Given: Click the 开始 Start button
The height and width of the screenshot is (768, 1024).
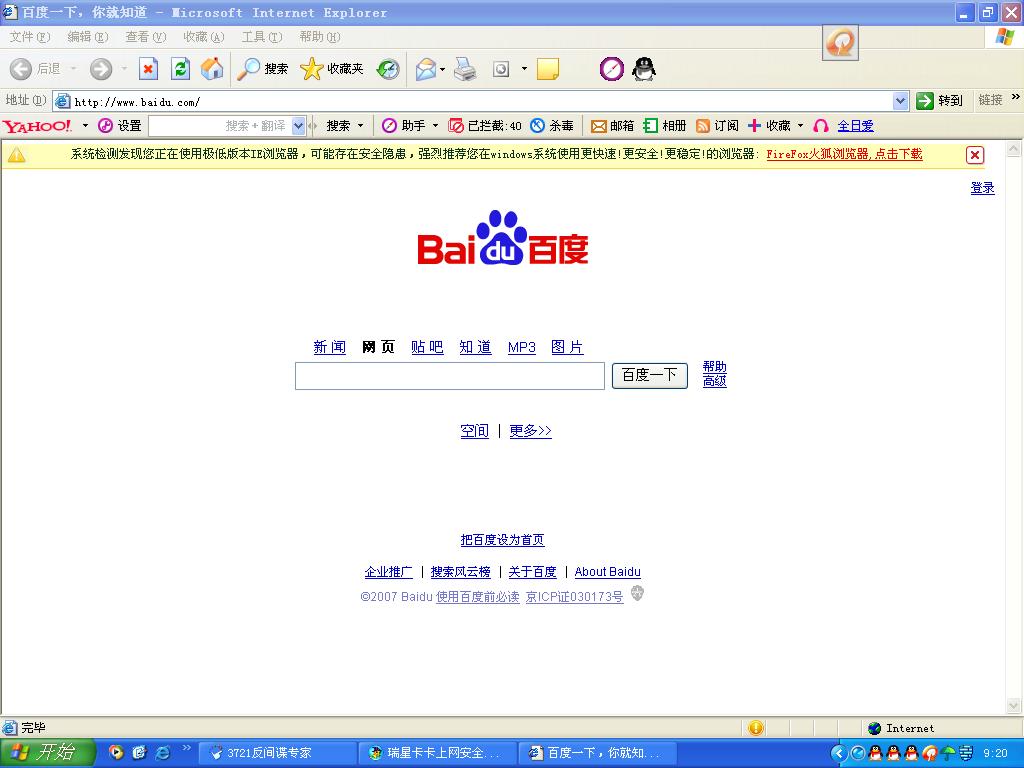Looking at the screenshot, I should pyautogui.click(x=47, y=753).
